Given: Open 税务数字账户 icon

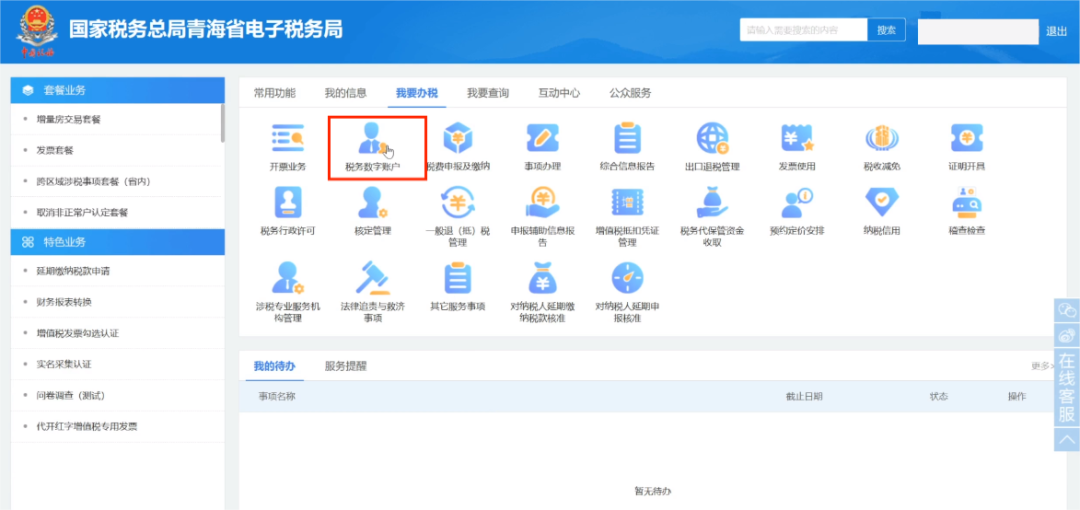Looking at the screenshot, I should [x=373, y=139].
